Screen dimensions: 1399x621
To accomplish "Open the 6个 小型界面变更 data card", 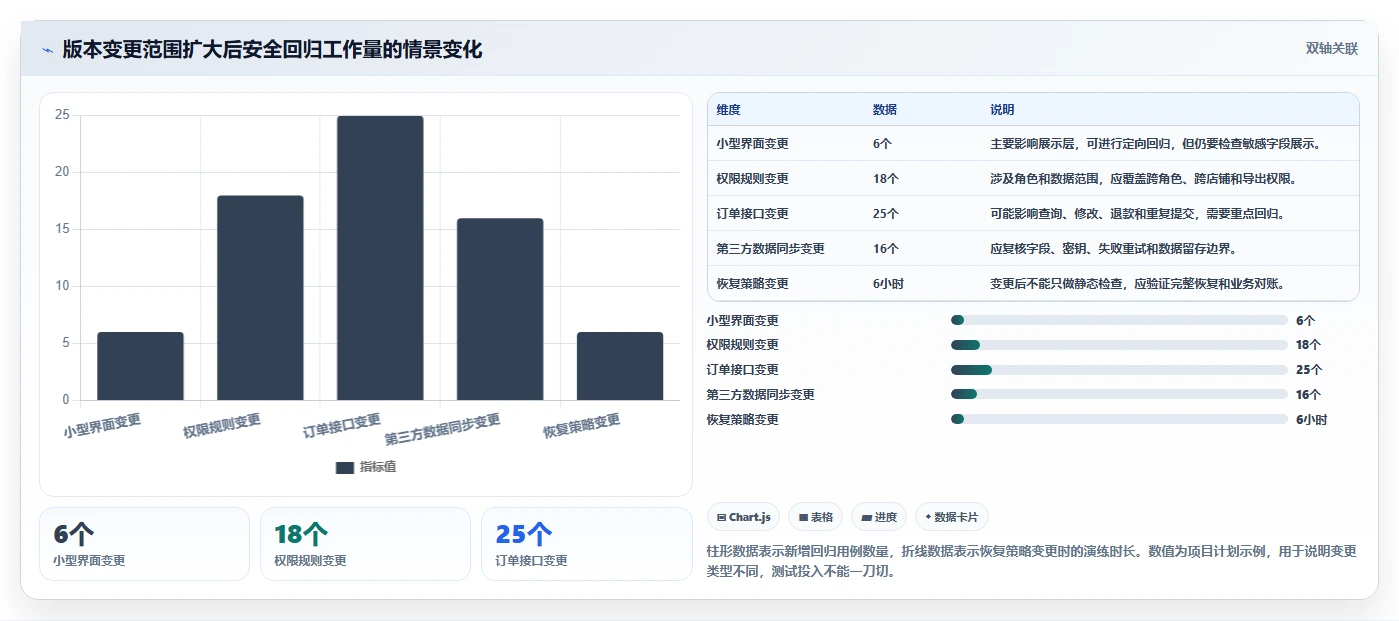I will tap(144, 544).
